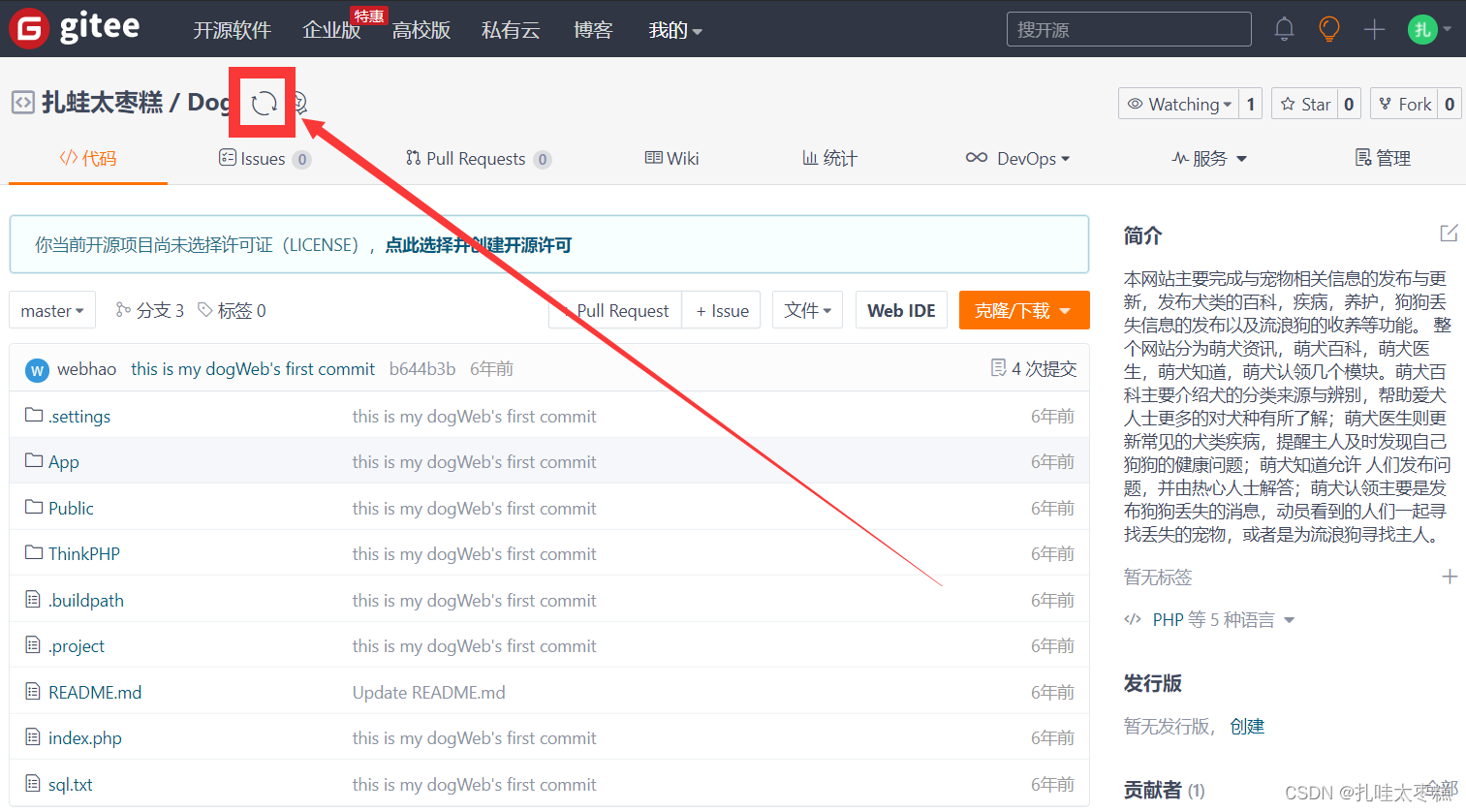The image size is (1466, 812).
Task: Open the 克隆/下载 dropdown
Action: [x=1024, y=310]
